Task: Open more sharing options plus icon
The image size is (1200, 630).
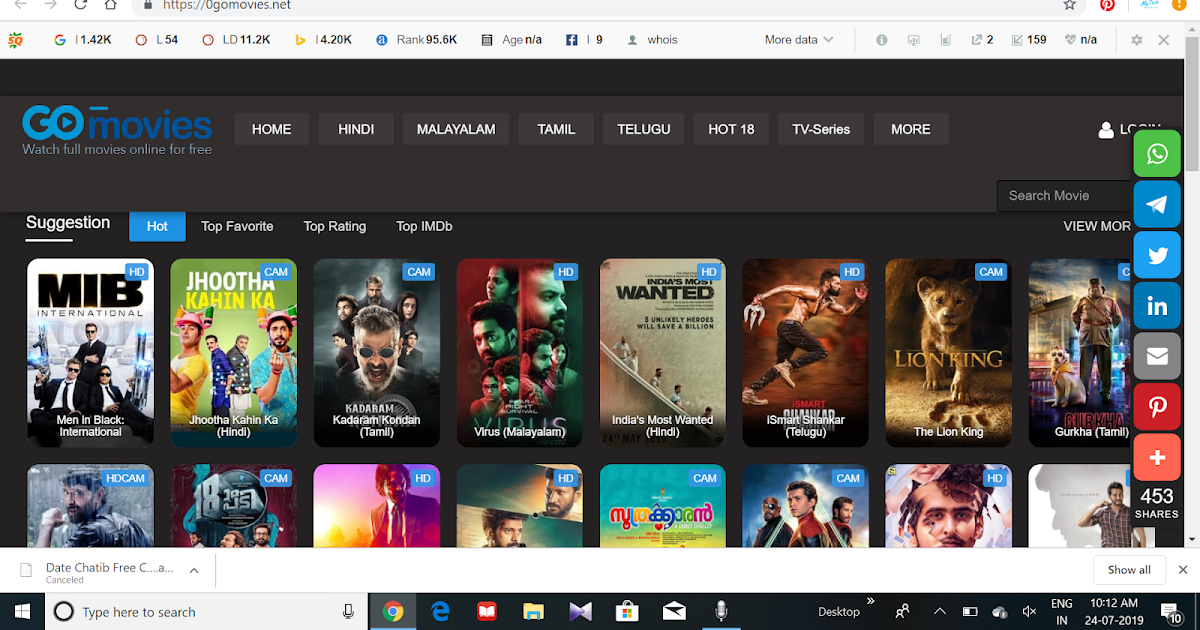Action: [x=1157, y=457]
